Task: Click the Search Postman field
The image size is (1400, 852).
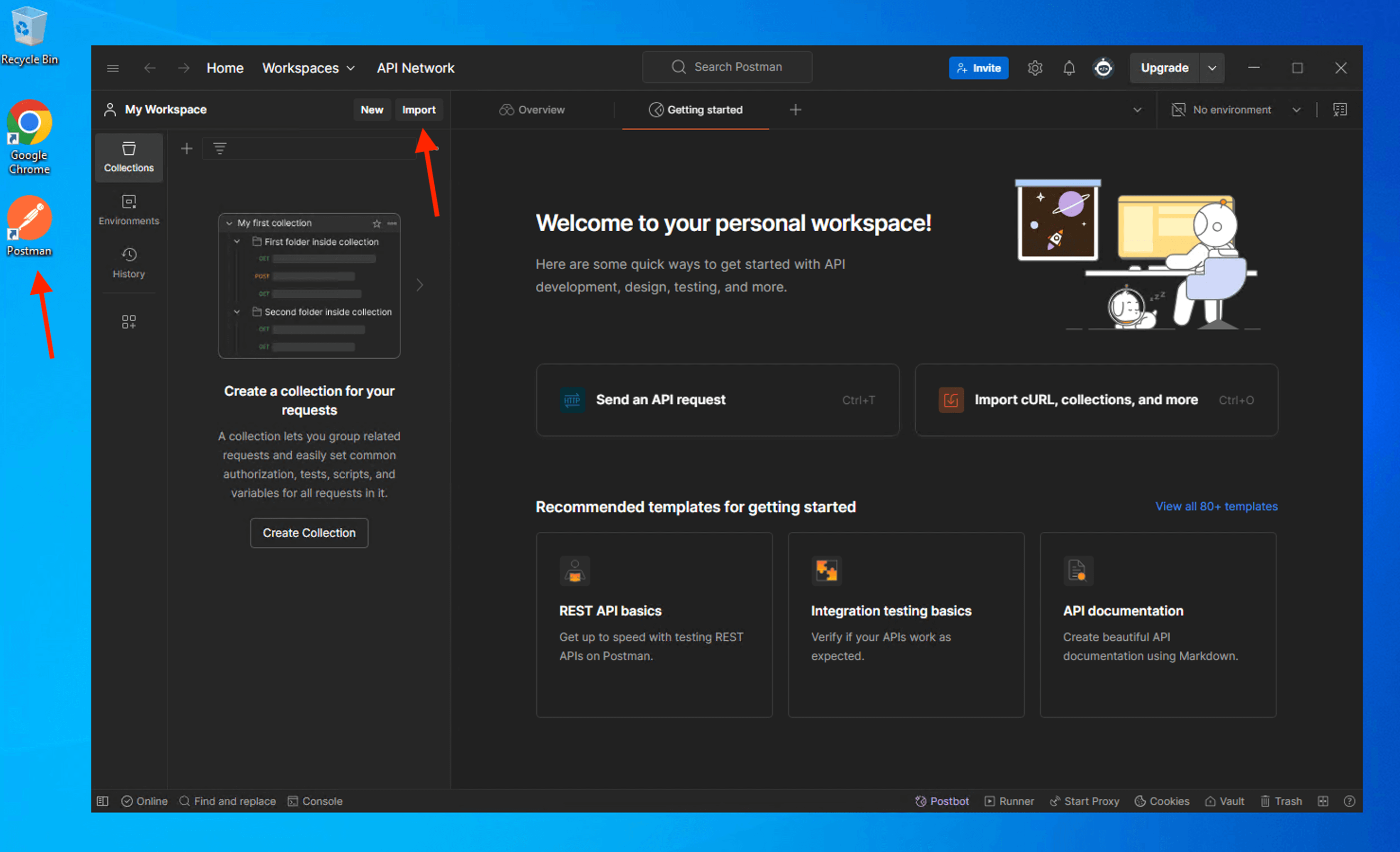Action: 727,67
